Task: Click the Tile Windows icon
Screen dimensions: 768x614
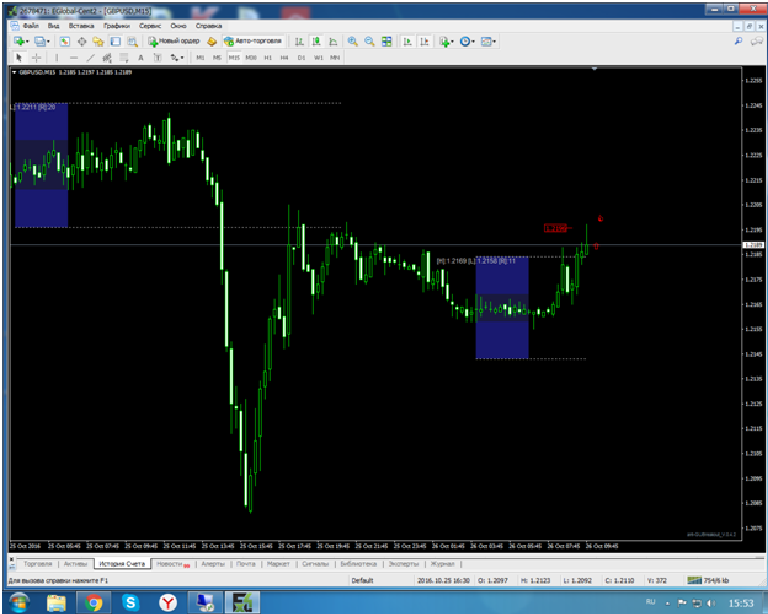Action: 386,42
